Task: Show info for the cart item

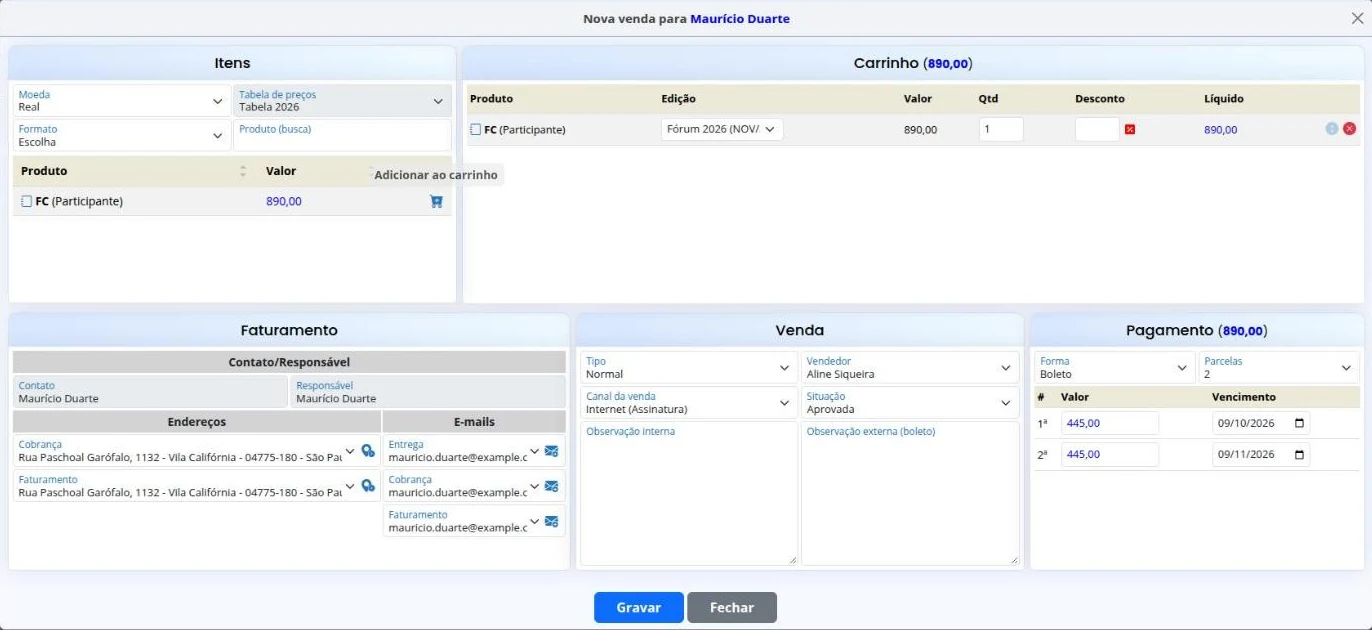Action: click(1332, 129)
